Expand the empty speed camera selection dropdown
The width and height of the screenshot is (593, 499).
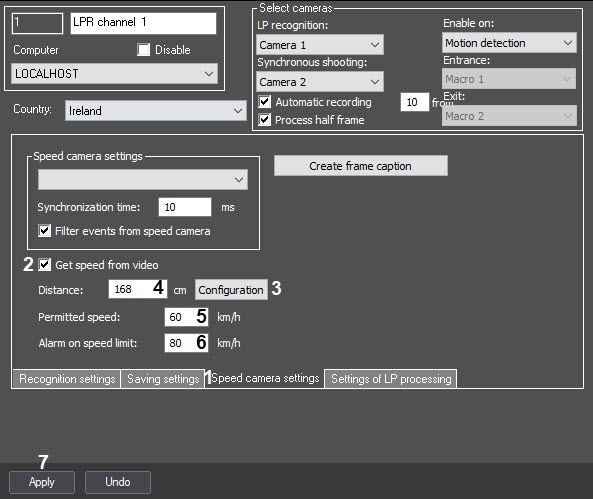click(143, 179)
